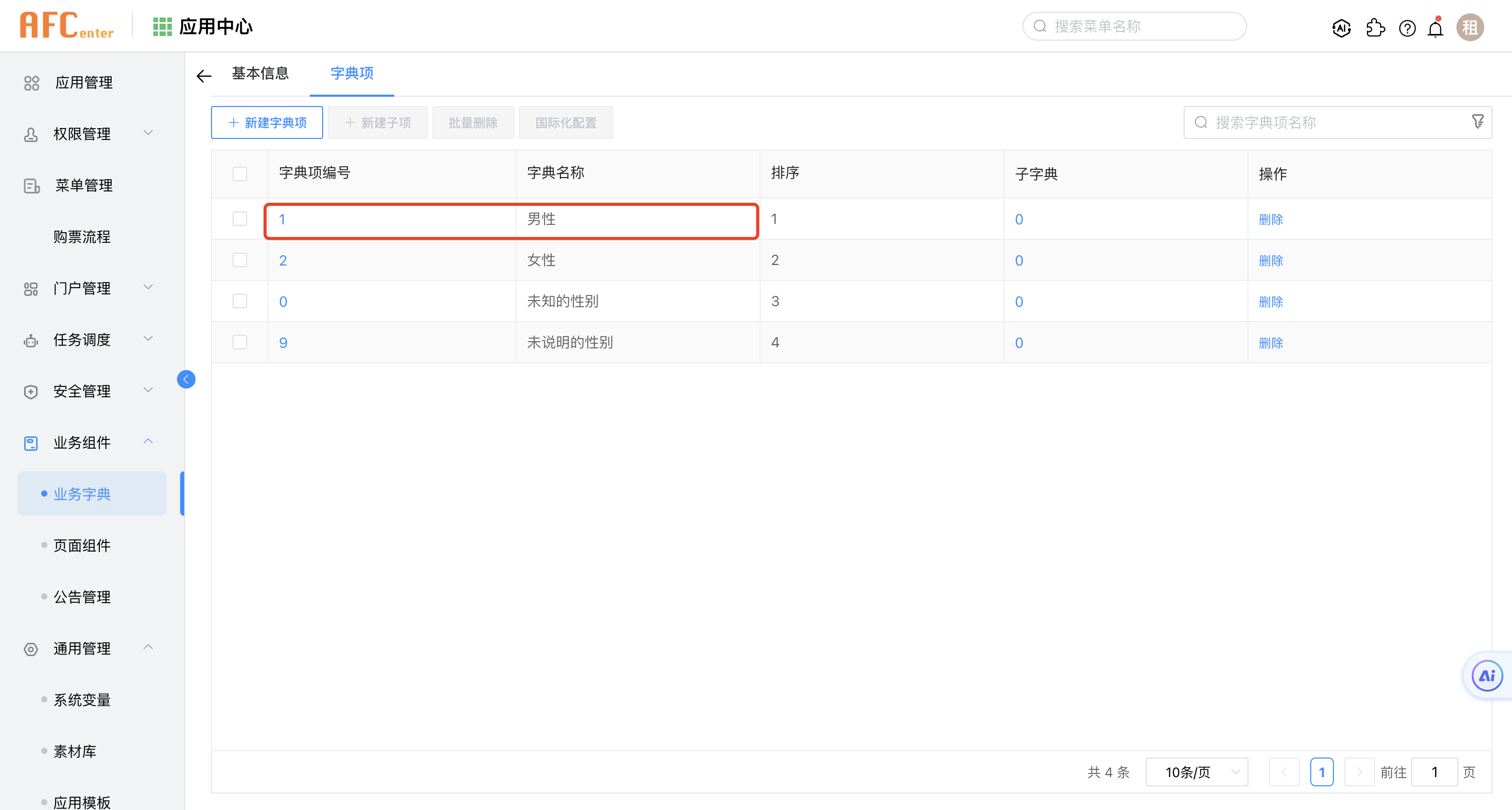Screen dimensions: 1512x810
Task: Collapse the sidebar with blue circle arrow
Action: click(186, 379)
